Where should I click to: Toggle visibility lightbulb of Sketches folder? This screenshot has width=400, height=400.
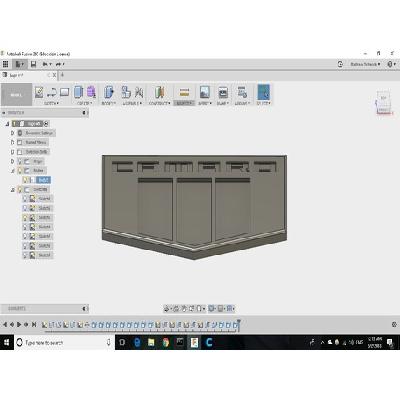20,190
